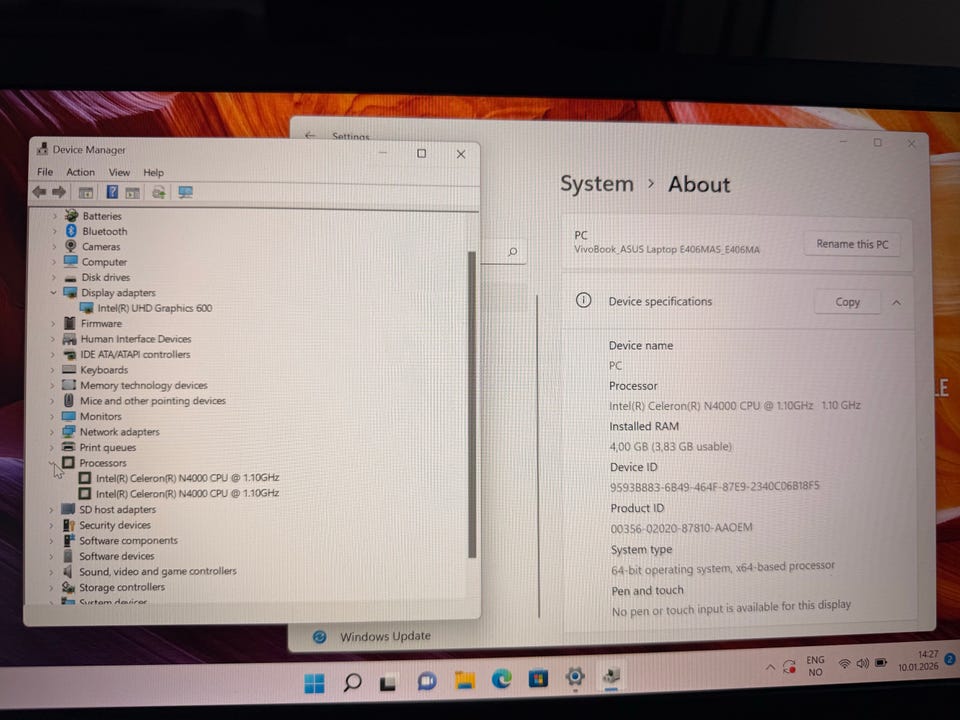Image resolution: width=960 pixels, height=720 pixels.
Task: Select Sound, video and game controllers
Action: 158,571
